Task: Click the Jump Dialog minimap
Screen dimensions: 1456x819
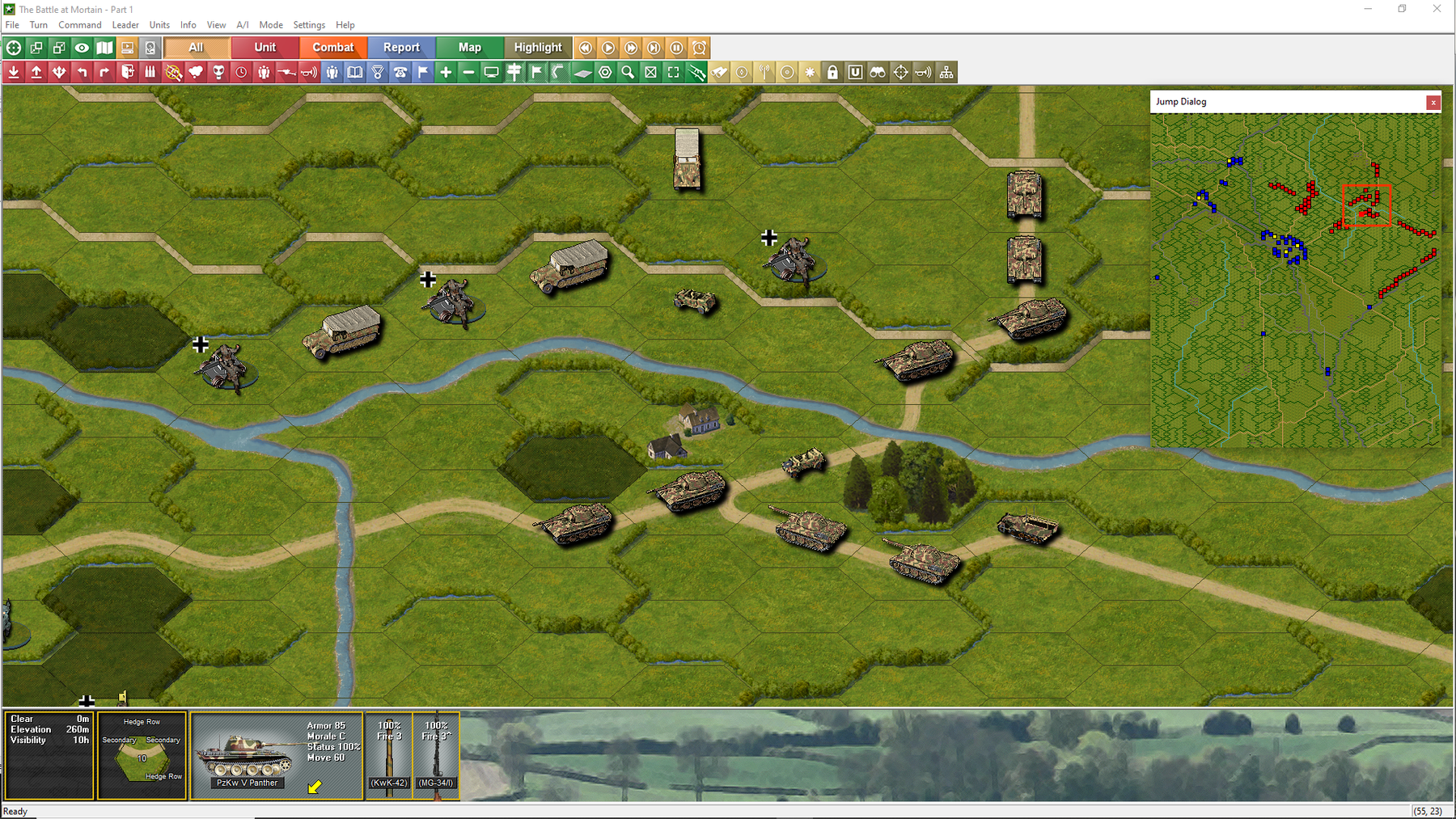Action: coord(1295,280)
